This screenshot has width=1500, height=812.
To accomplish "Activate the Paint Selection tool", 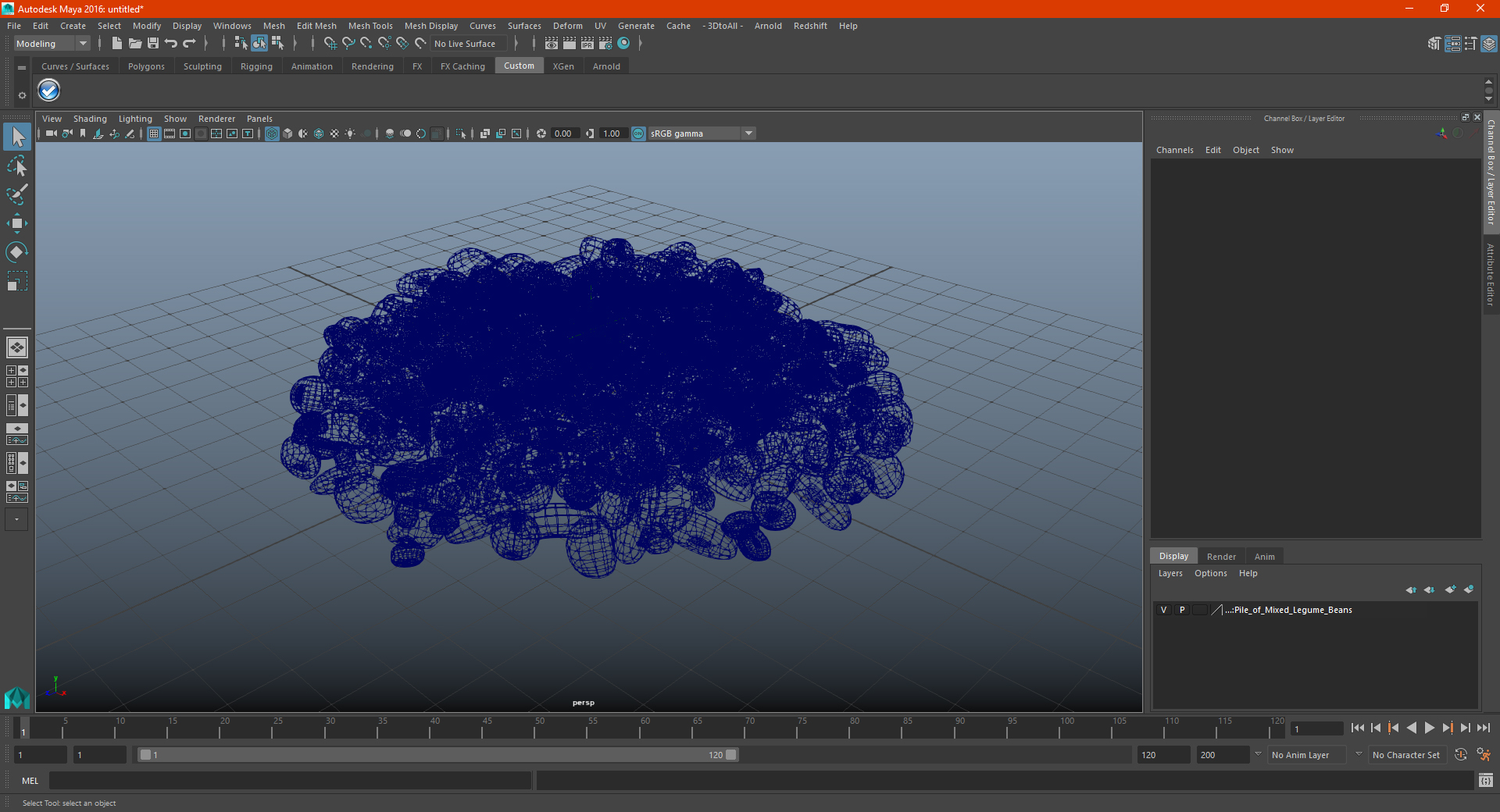I will (x=16, y=194).
